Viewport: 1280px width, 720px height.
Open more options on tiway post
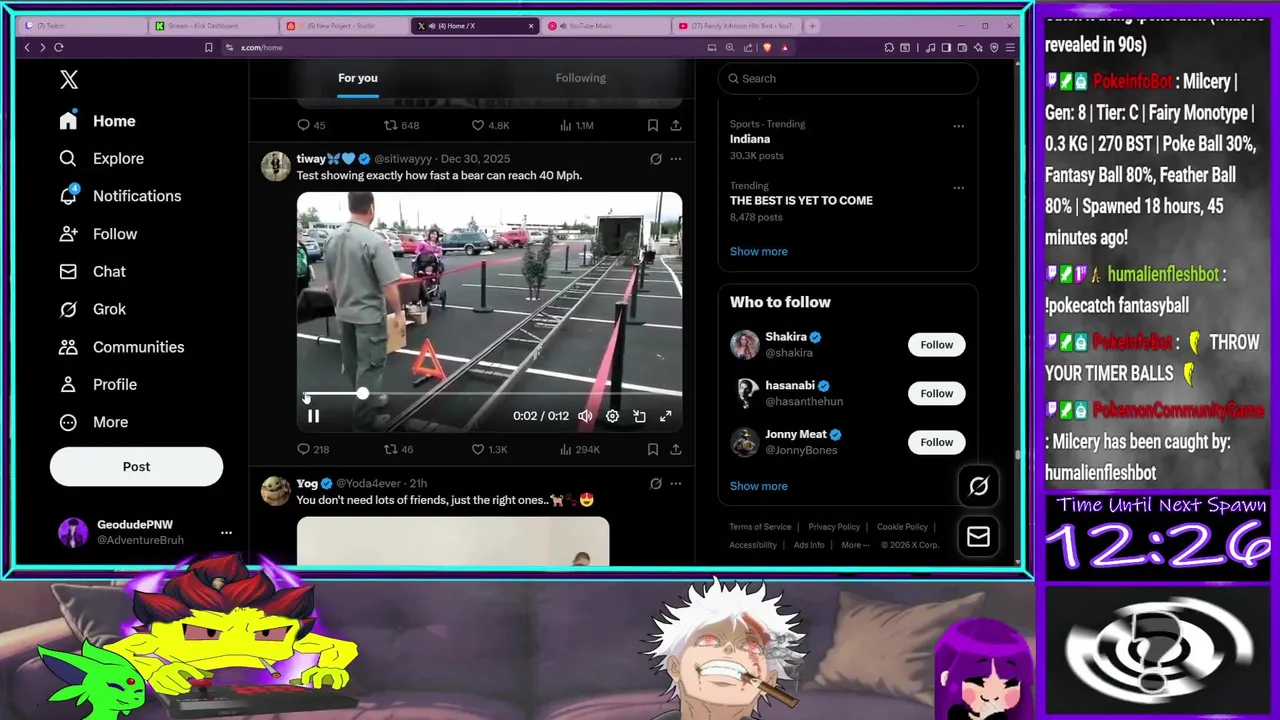click(x=676, y=159)
